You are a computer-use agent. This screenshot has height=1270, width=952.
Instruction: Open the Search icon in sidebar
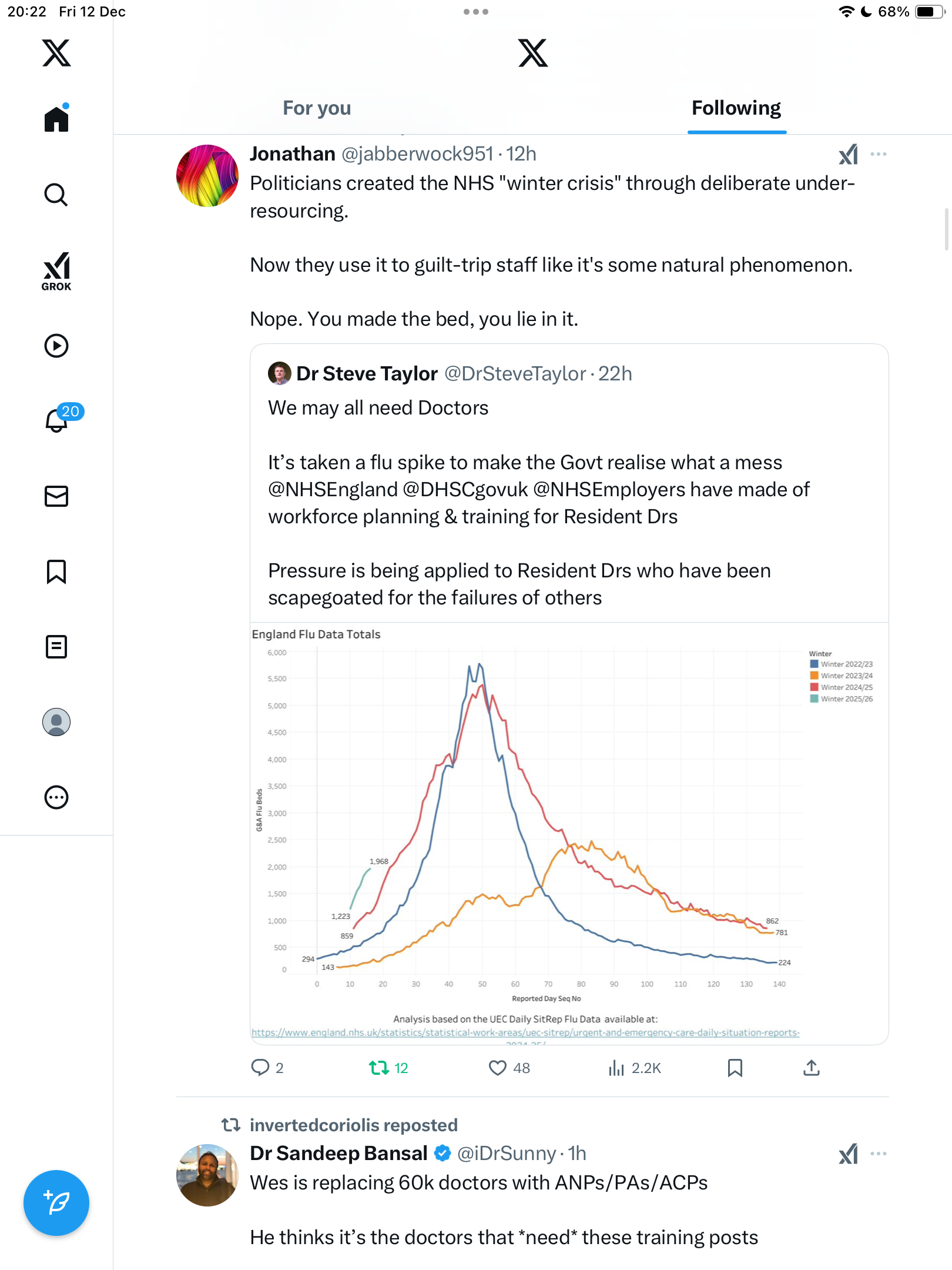click(56, 195)
